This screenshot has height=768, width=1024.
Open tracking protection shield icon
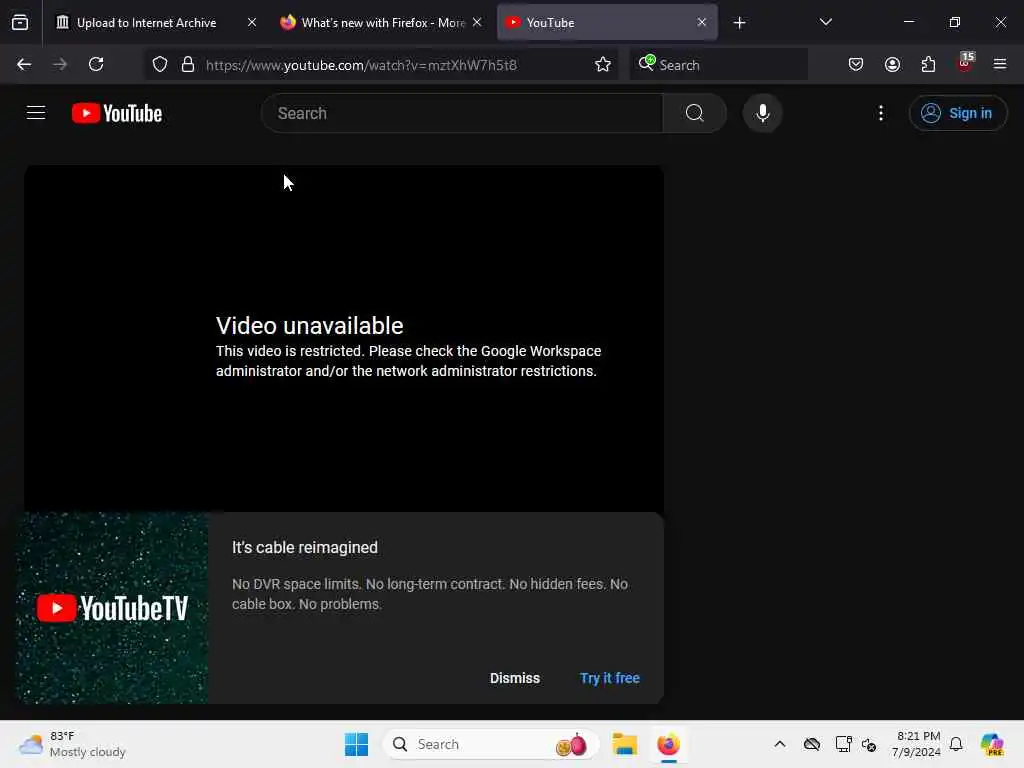click(160, 64)
